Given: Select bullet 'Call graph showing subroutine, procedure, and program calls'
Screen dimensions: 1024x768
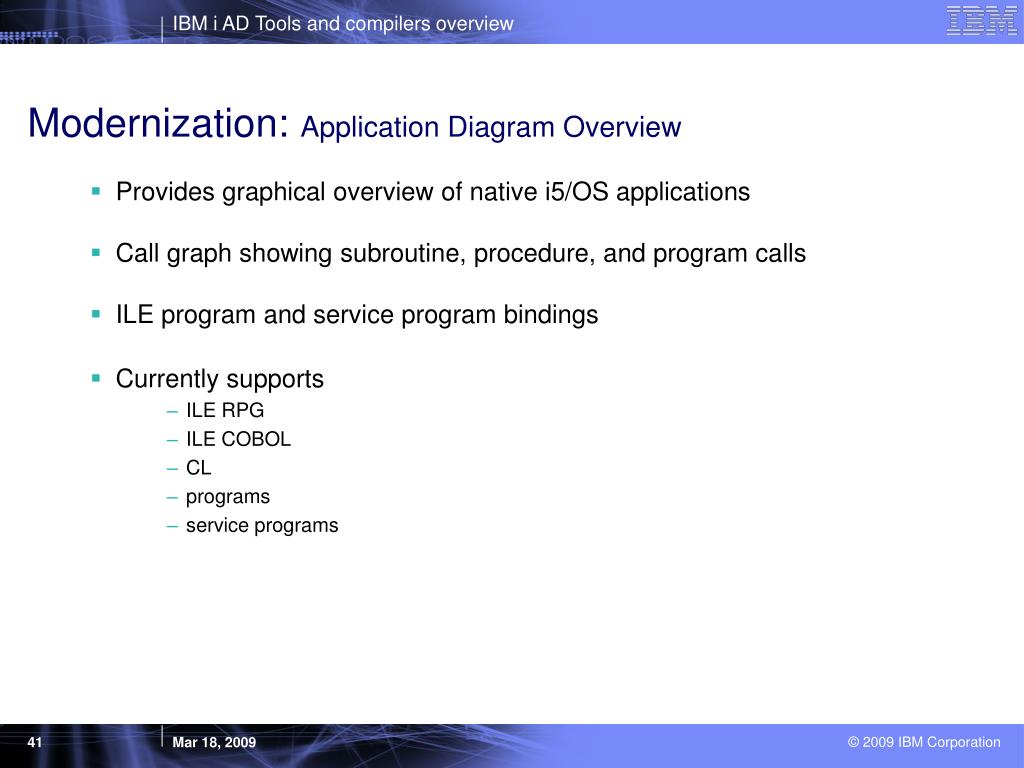Looking at the screenshot, I should pos(460,253).
